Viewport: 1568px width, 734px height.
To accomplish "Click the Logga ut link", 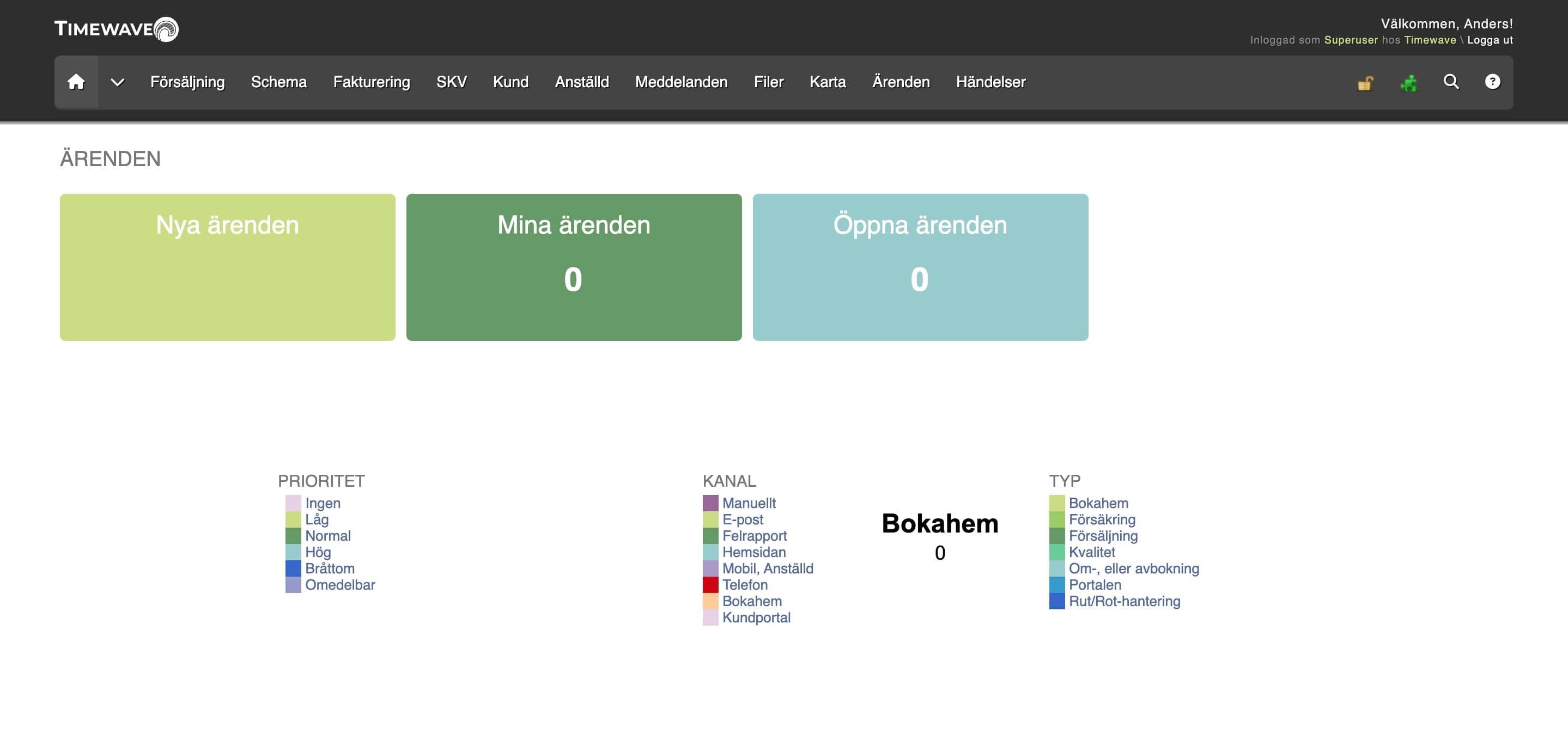I will 1490,40.
